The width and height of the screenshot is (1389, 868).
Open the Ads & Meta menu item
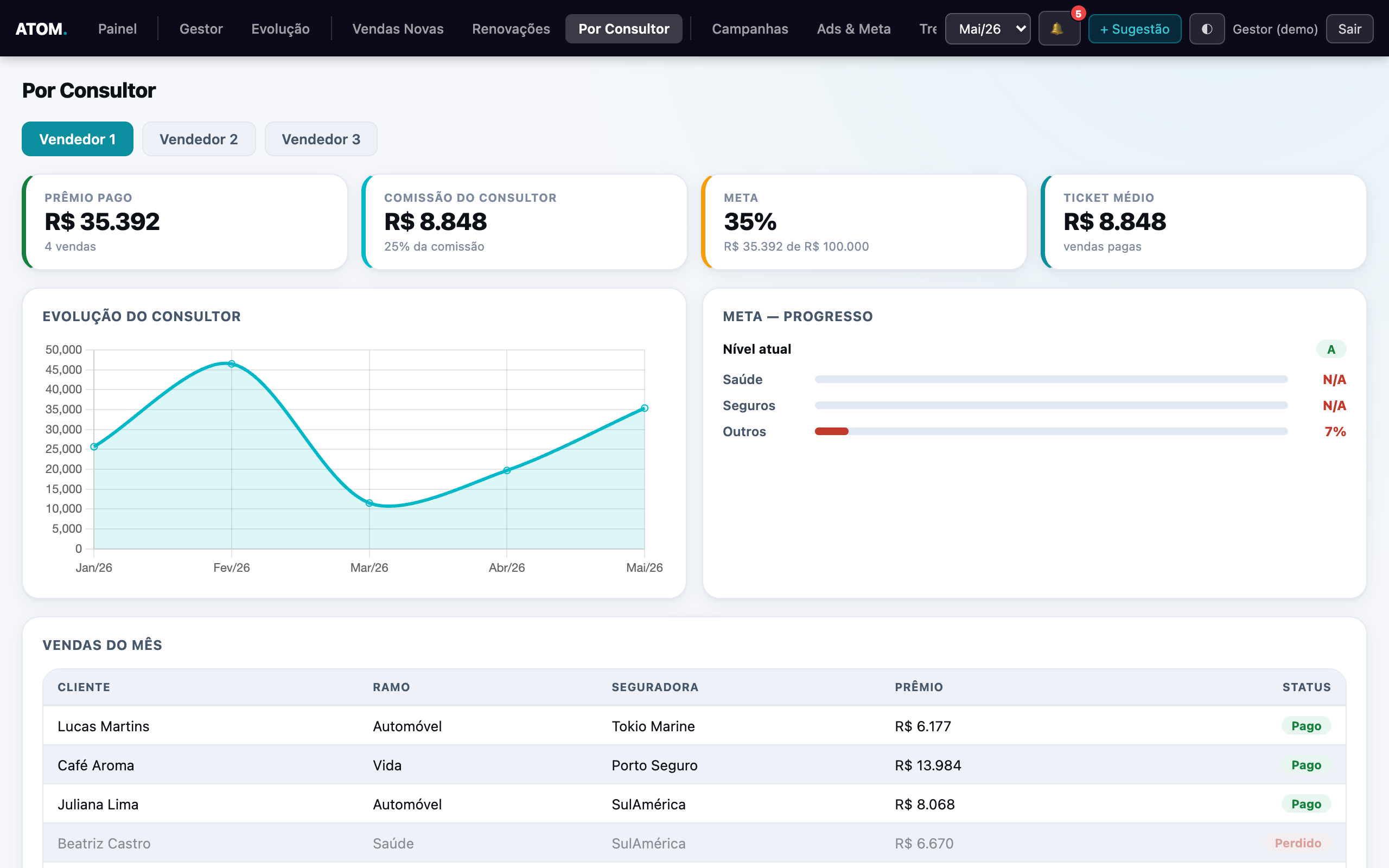point(853,29)
